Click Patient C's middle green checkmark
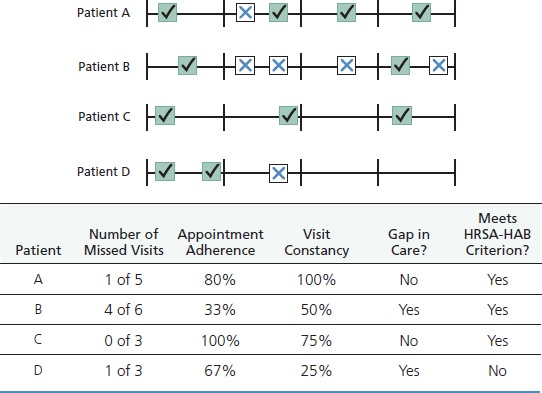This screenshot has height=393, width=542. click(x=289, y=115)
